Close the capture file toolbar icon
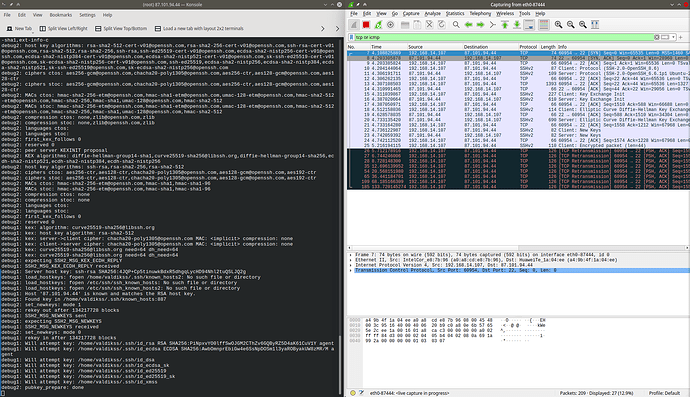This screenshot has width=690, height=397. [x=429, y=25]
